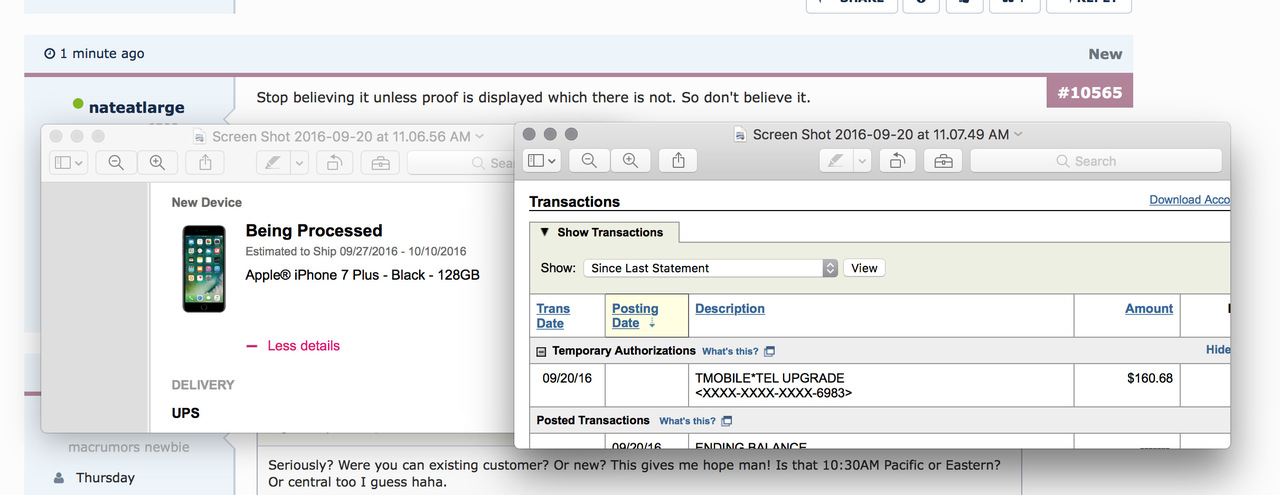Click the Less details link
This screenshot has height=495, width=1280.
[304, 346]
